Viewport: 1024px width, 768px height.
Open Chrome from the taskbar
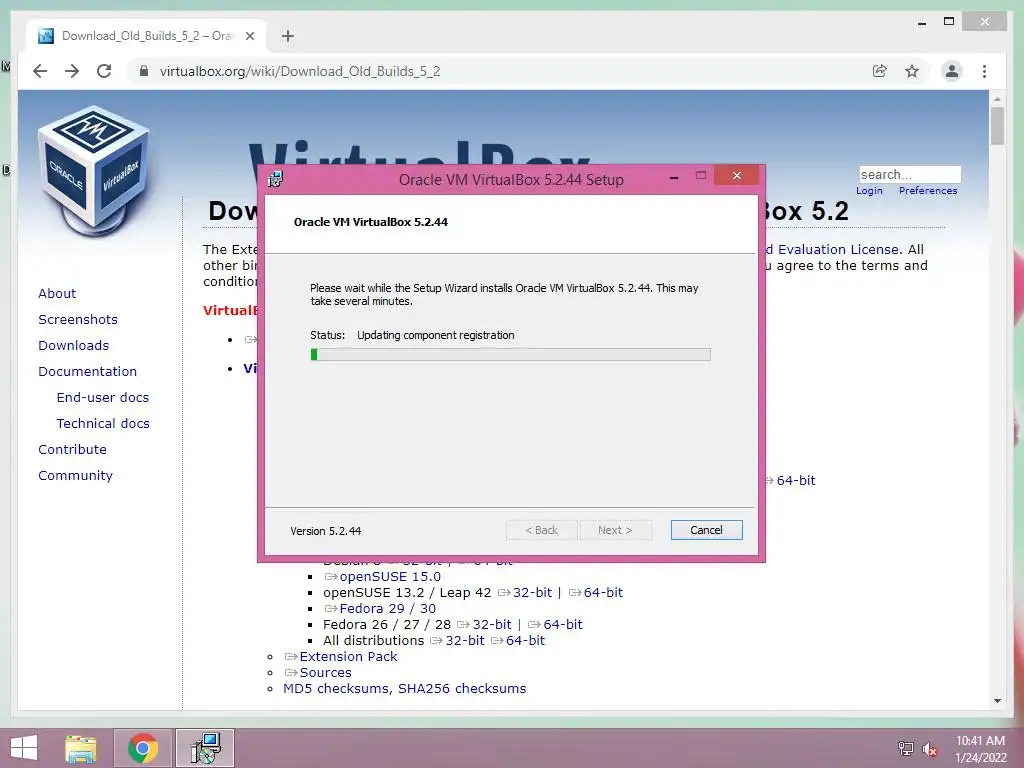coord(143,748)
